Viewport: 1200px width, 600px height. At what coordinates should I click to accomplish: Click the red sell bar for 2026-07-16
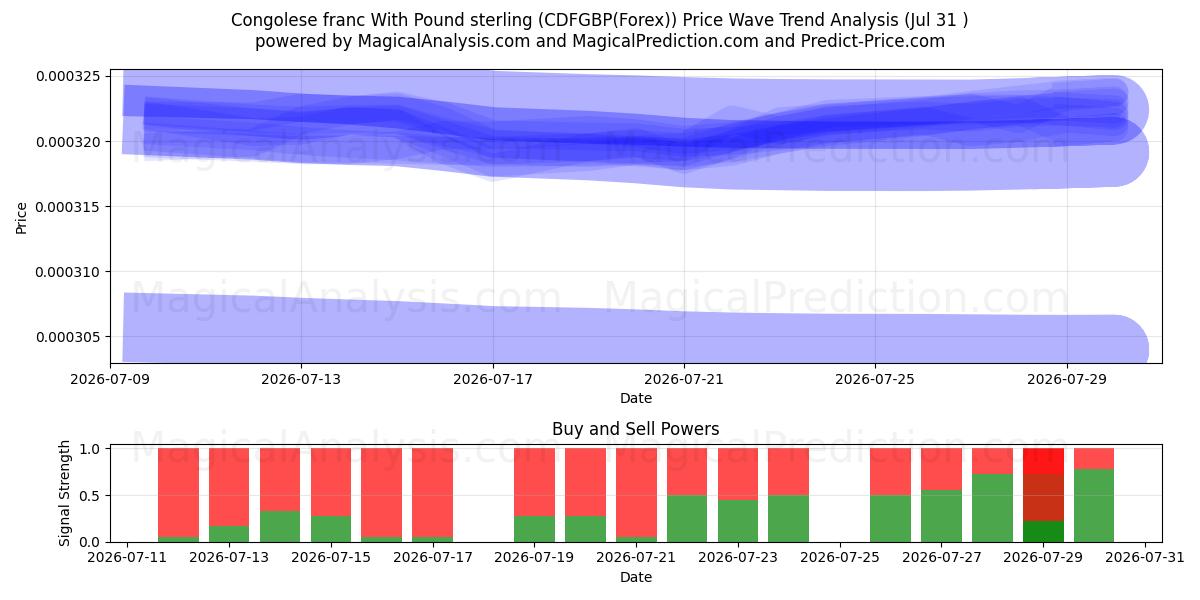(382, 493)
